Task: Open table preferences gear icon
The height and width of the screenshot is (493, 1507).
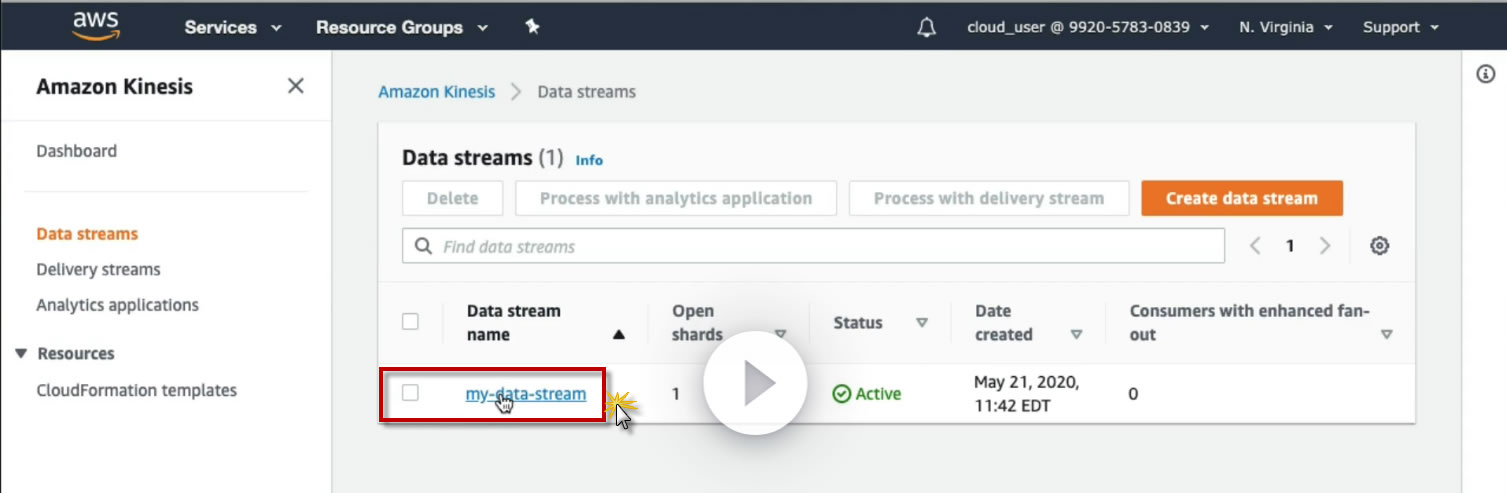Action: click(x=1379, y=246)
